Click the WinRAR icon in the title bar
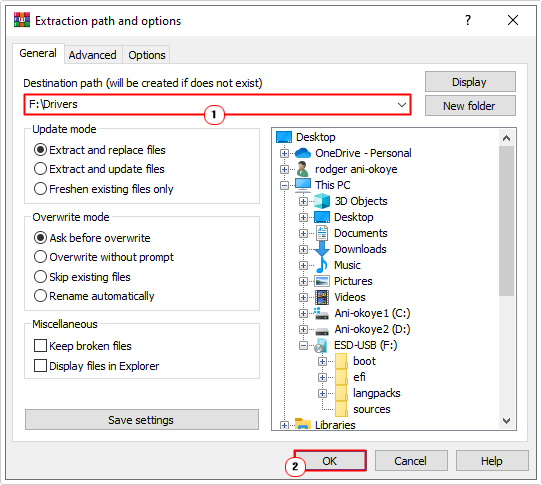542x485 pixels. point(22,20)
